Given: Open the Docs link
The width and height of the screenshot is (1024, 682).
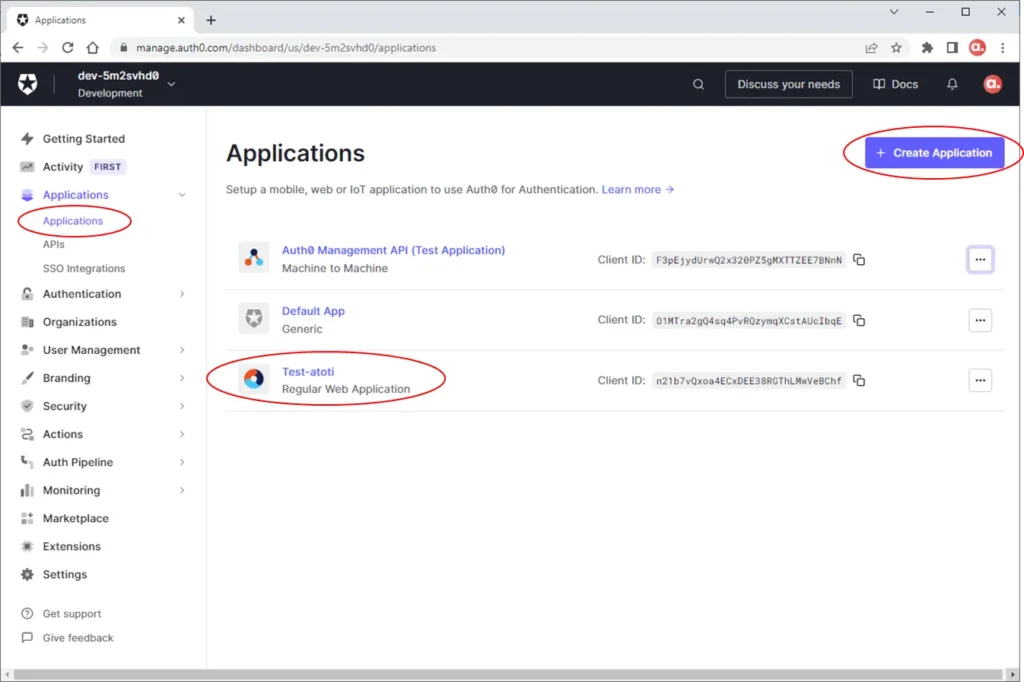Looking at the screenshot, I should (x=895, y=84).
